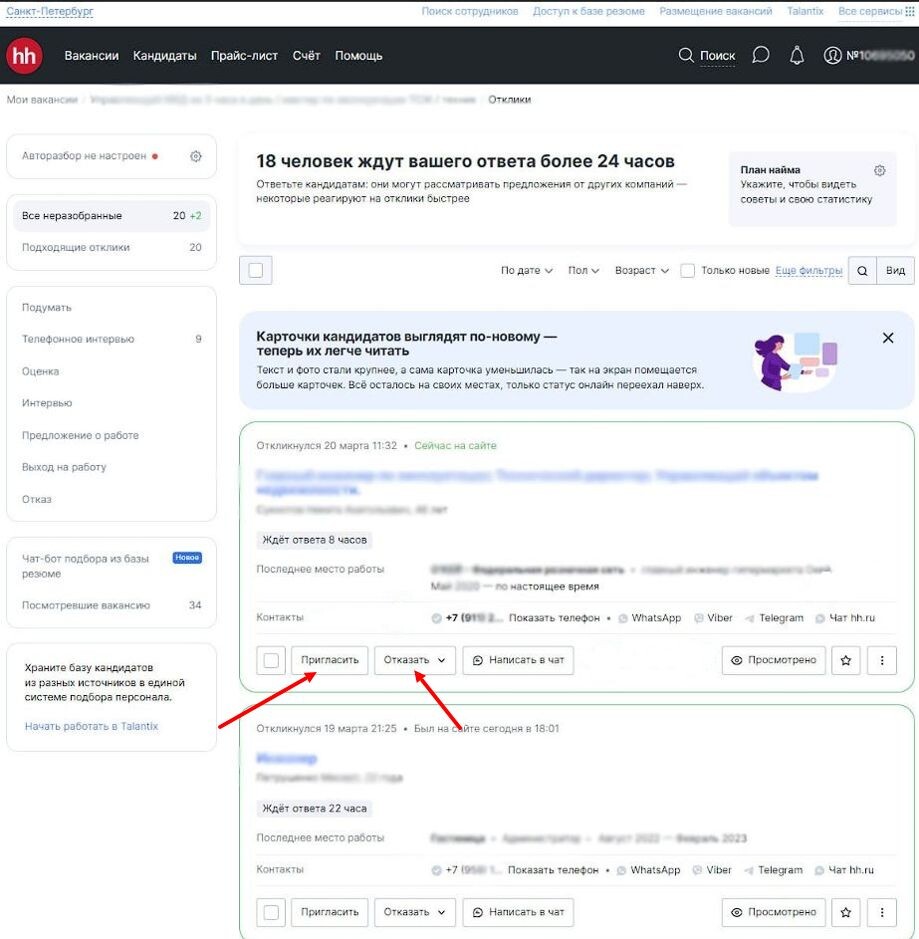The image size is (919, 939).
Task: Open План найма settings gear
Action: (880, 170)
